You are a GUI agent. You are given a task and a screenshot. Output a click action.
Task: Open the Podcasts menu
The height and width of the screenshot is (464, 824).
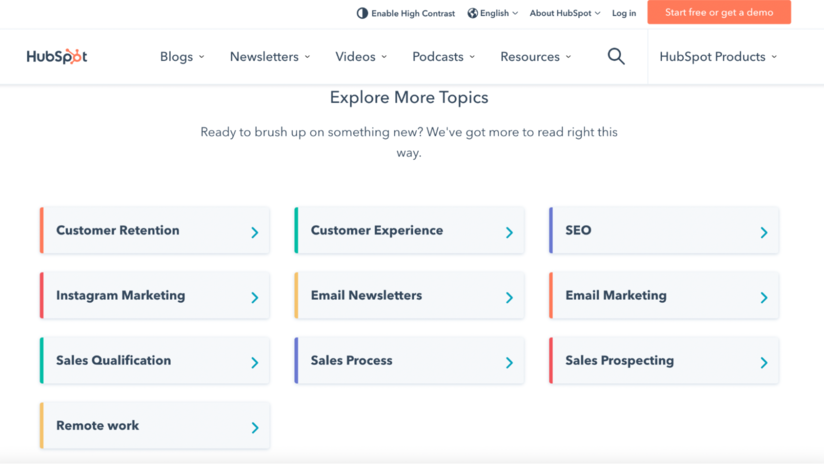(444, 57)
